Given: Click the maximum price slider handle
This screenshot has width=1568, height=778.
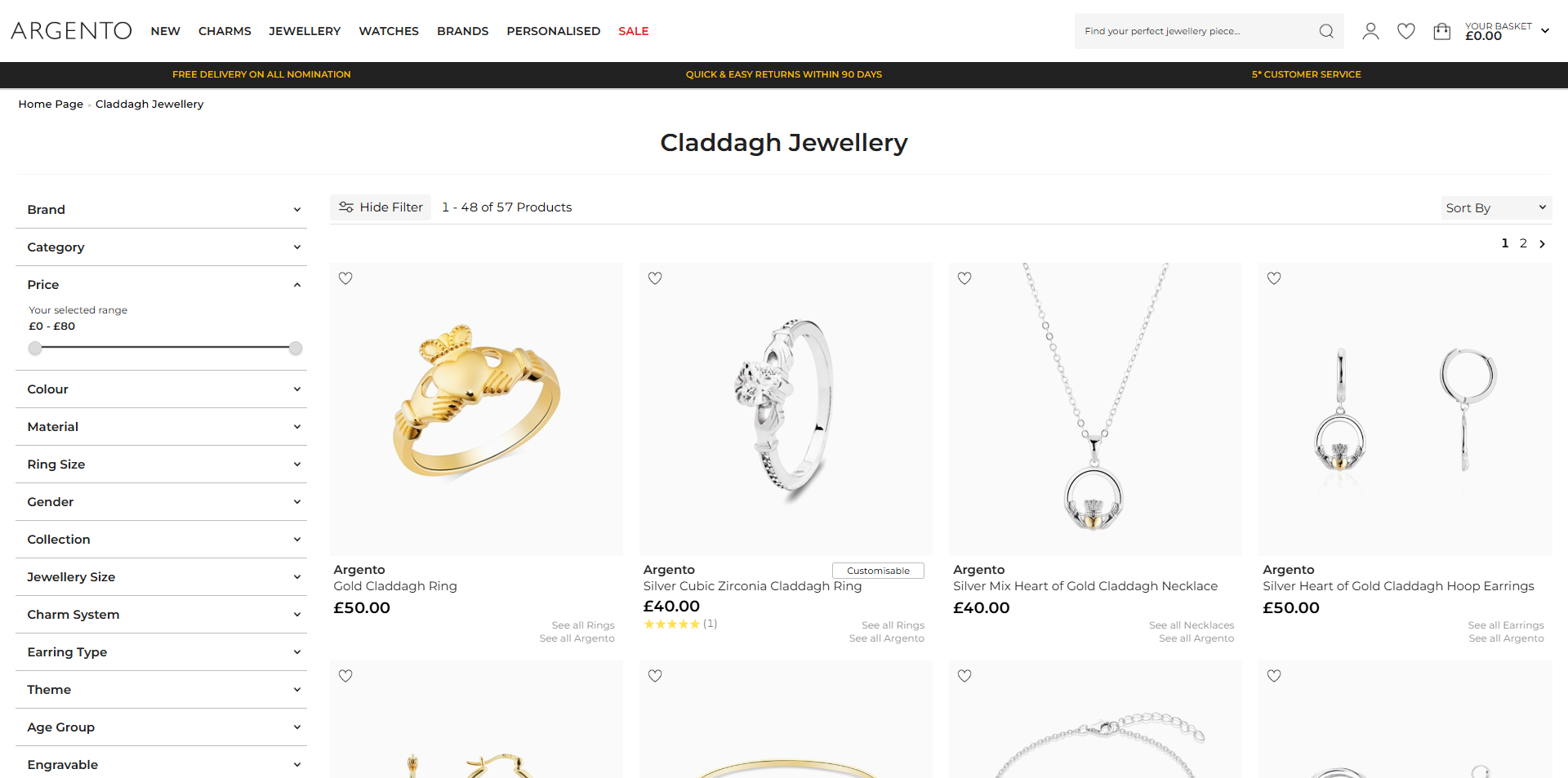Looking at the screenshot, I should [x=296, y=349].
